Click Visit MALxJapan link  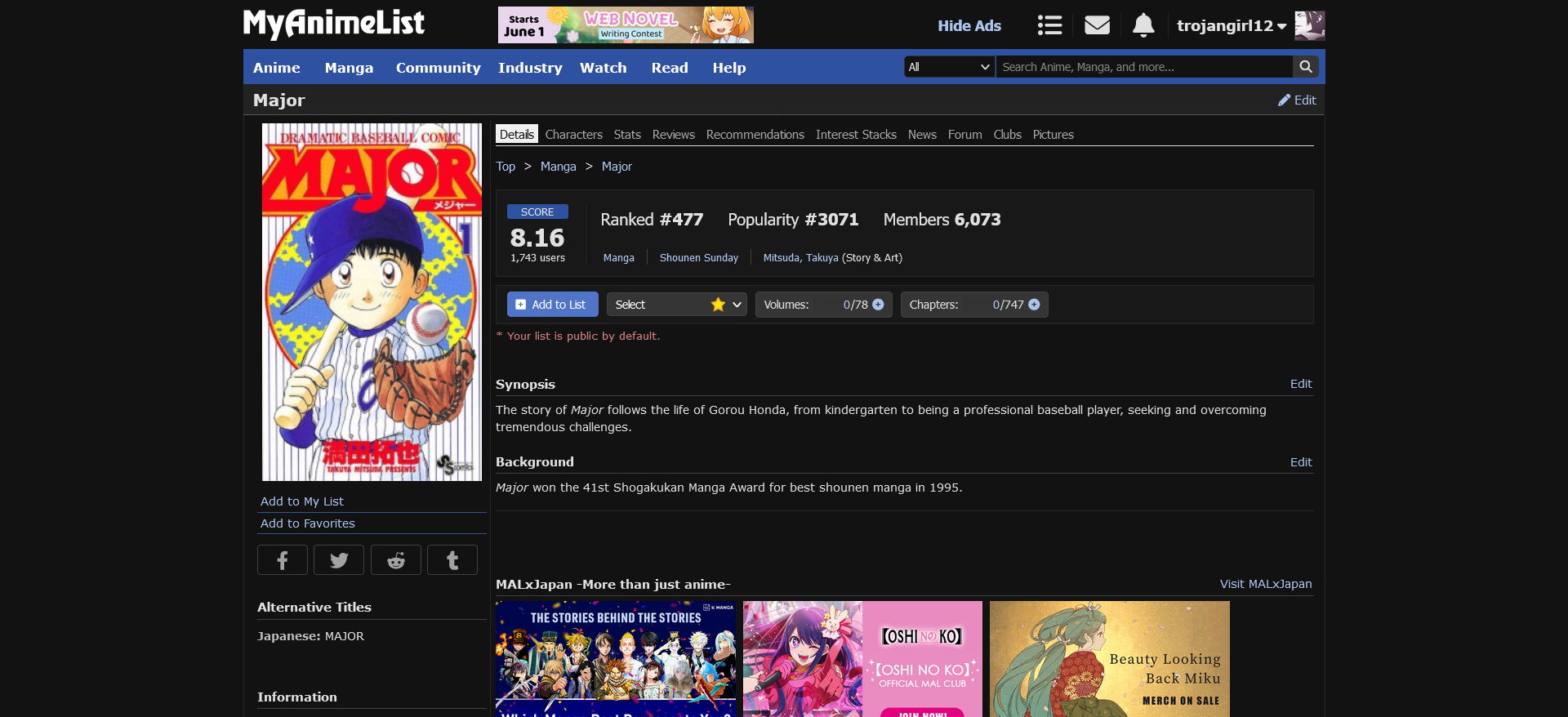(1266, 584)
